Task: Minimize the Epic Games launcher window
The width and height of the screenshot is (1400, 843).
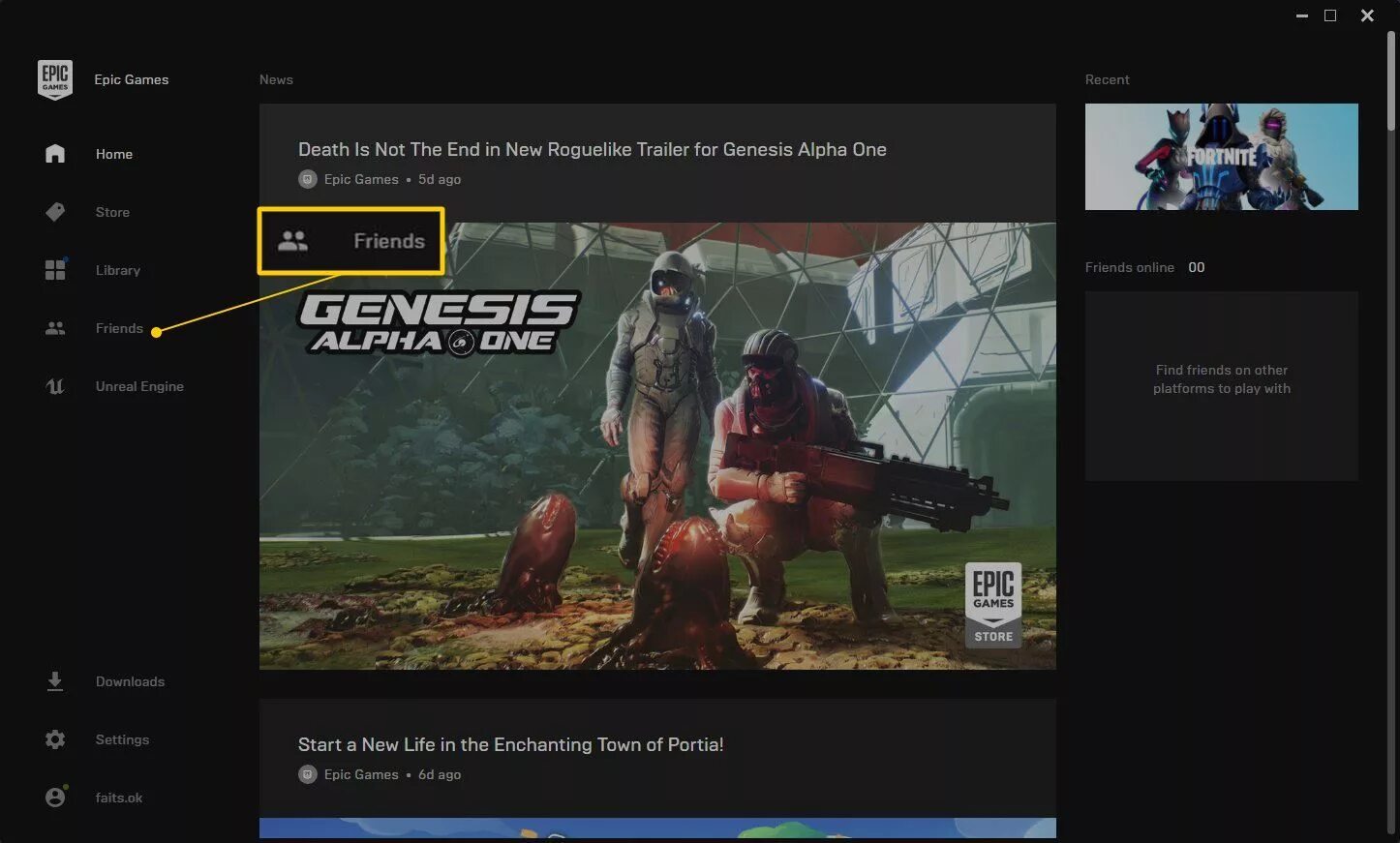Action: (1302, 15)
